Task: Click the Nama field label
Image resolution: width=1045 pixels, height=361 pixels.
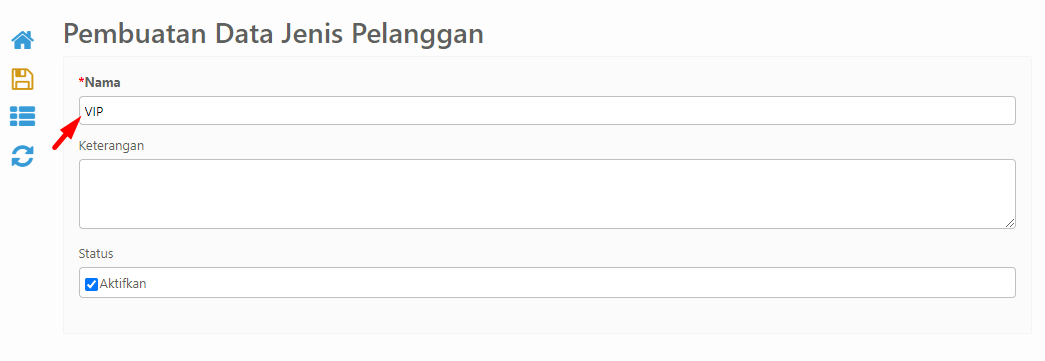Action: [x=102, y=82]
